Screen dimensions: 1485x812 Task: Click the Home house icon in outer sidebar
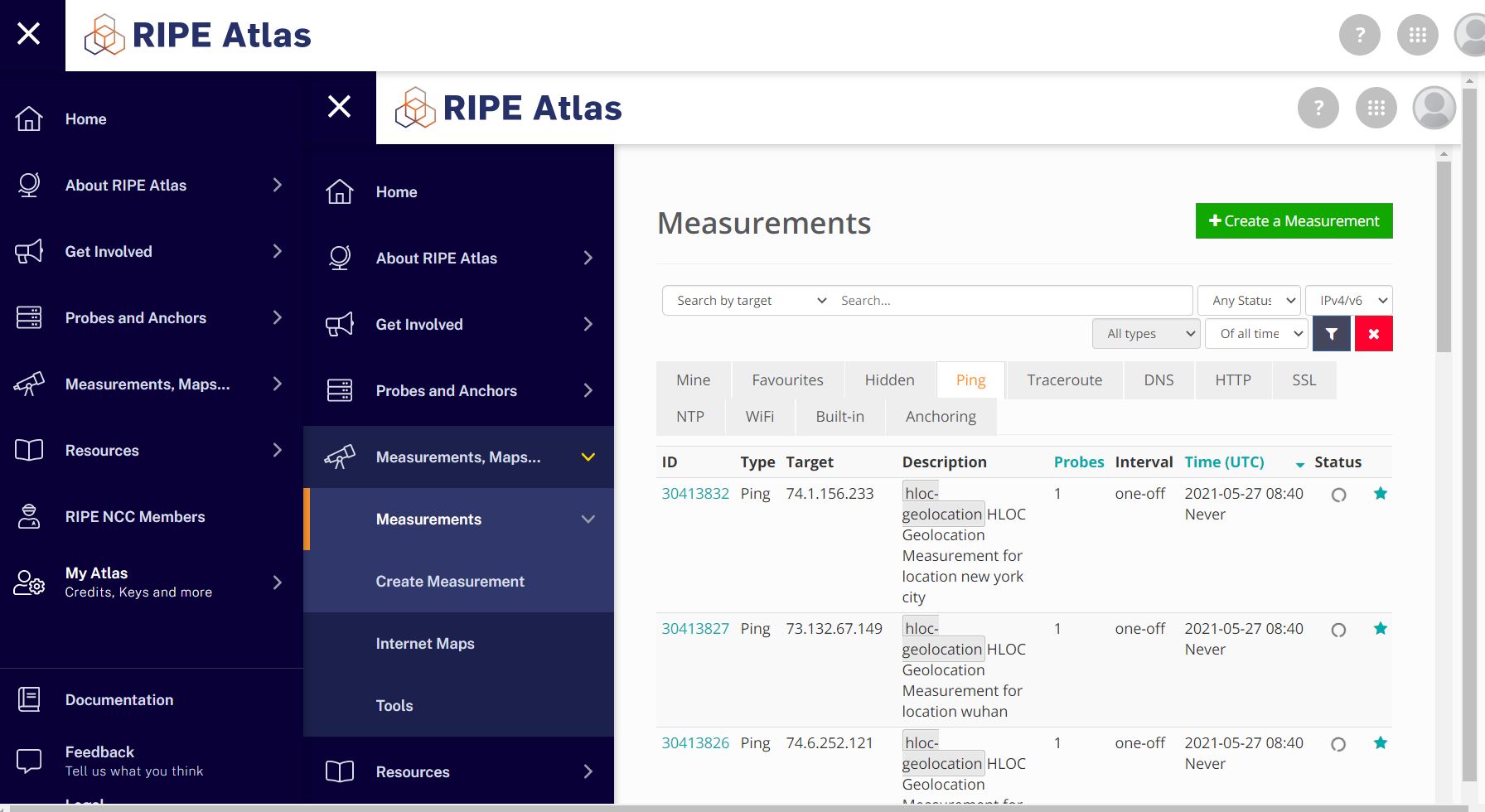pyautogui.click(x=29, y=118)
